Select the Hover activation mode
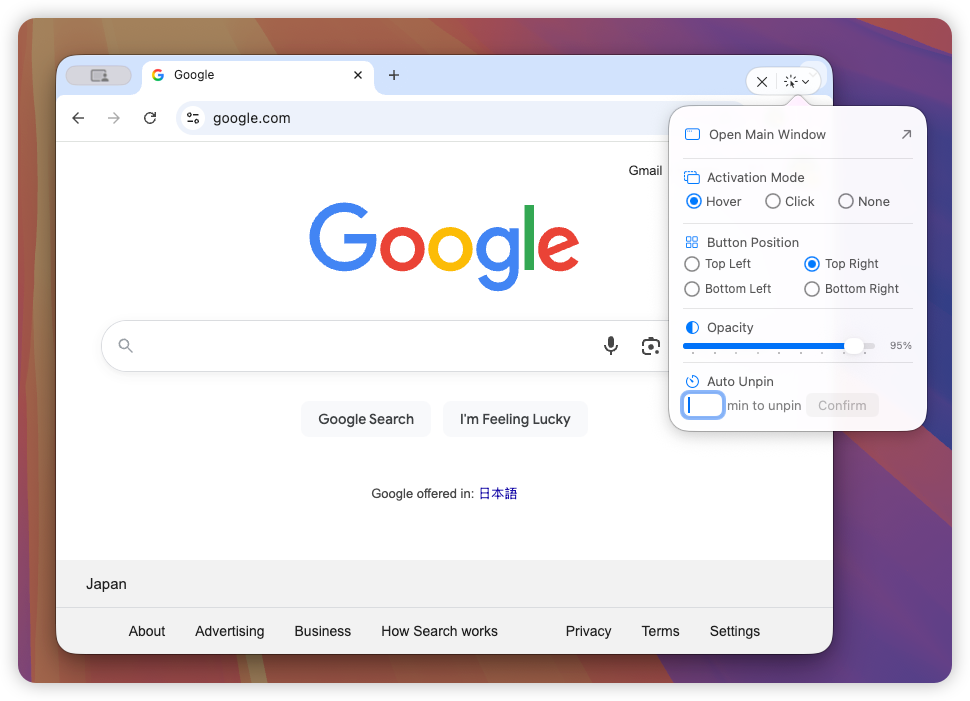Viewport: 970px width, 701px height. [x=714, y=202]
